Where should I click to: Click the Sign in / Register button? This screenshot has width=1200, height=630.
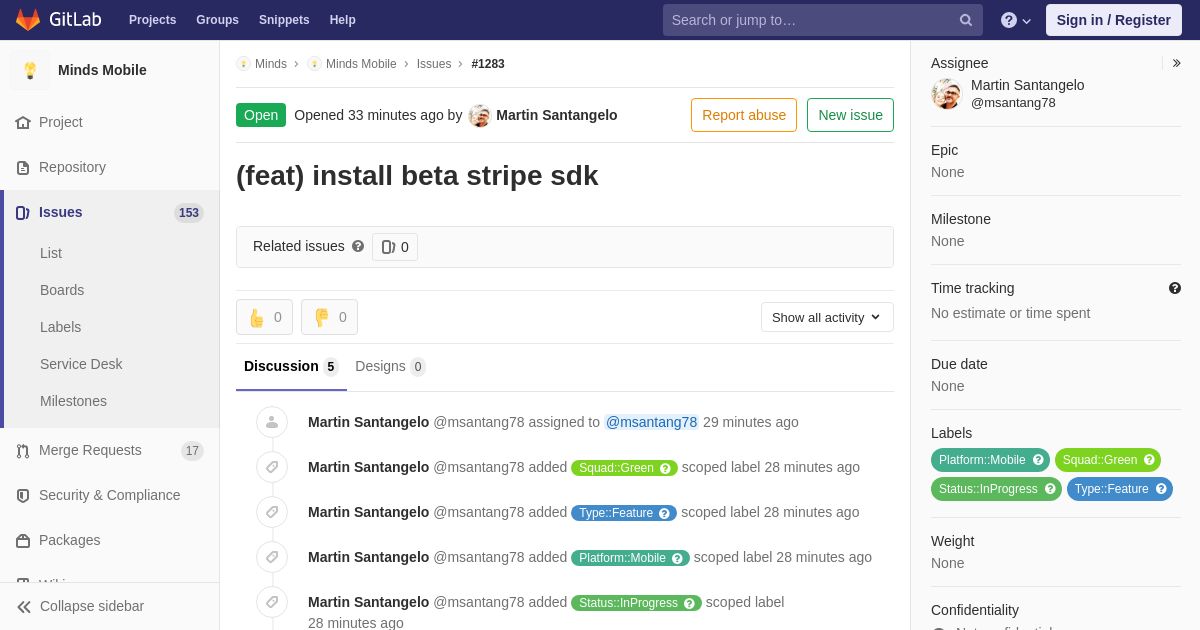1113,20
